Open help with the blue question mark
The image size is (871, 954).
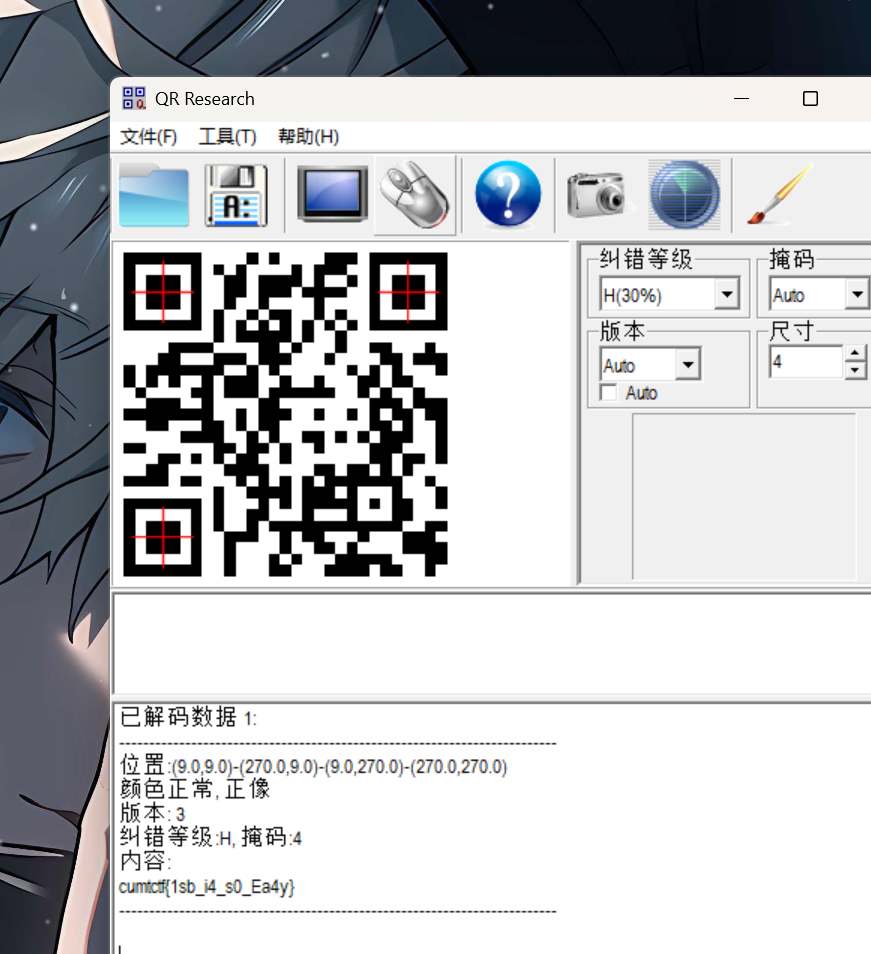pyautogui.click(x=508, y=195)
